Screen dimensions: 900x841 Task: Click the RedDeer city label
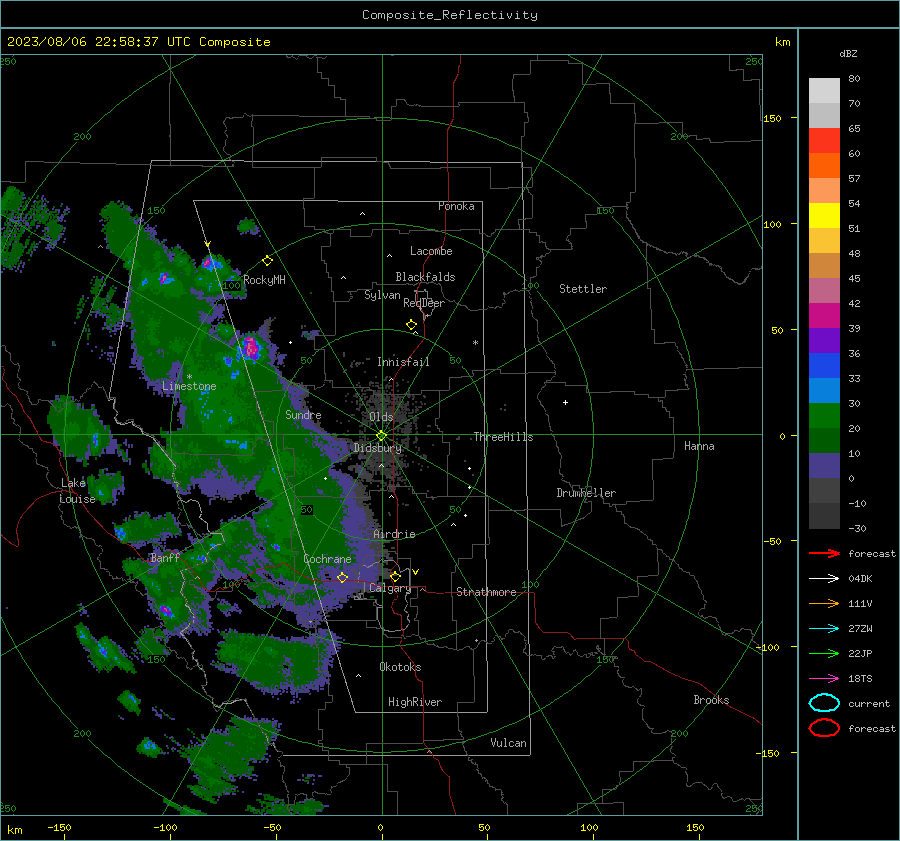click(424, 303)
